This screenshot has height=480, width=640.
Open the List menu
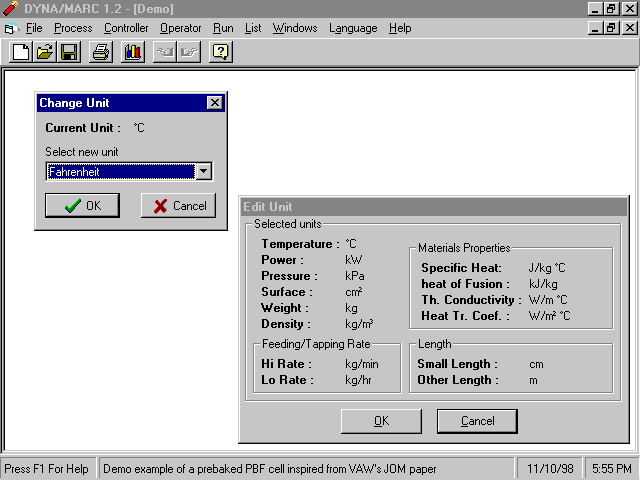pos(253,28)
